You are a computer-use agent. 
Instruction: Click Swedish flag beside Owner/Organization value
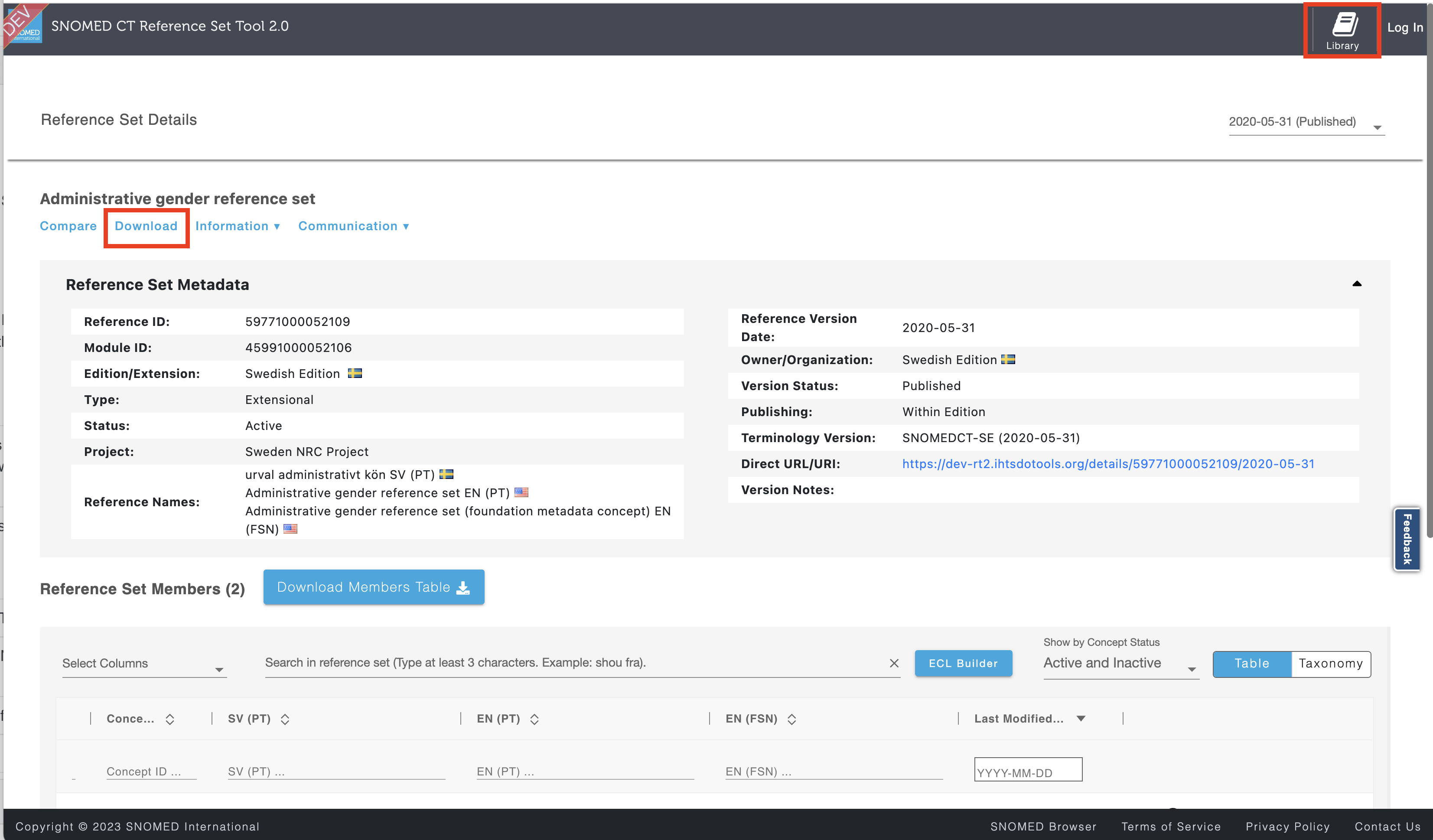pos(1008,359)
